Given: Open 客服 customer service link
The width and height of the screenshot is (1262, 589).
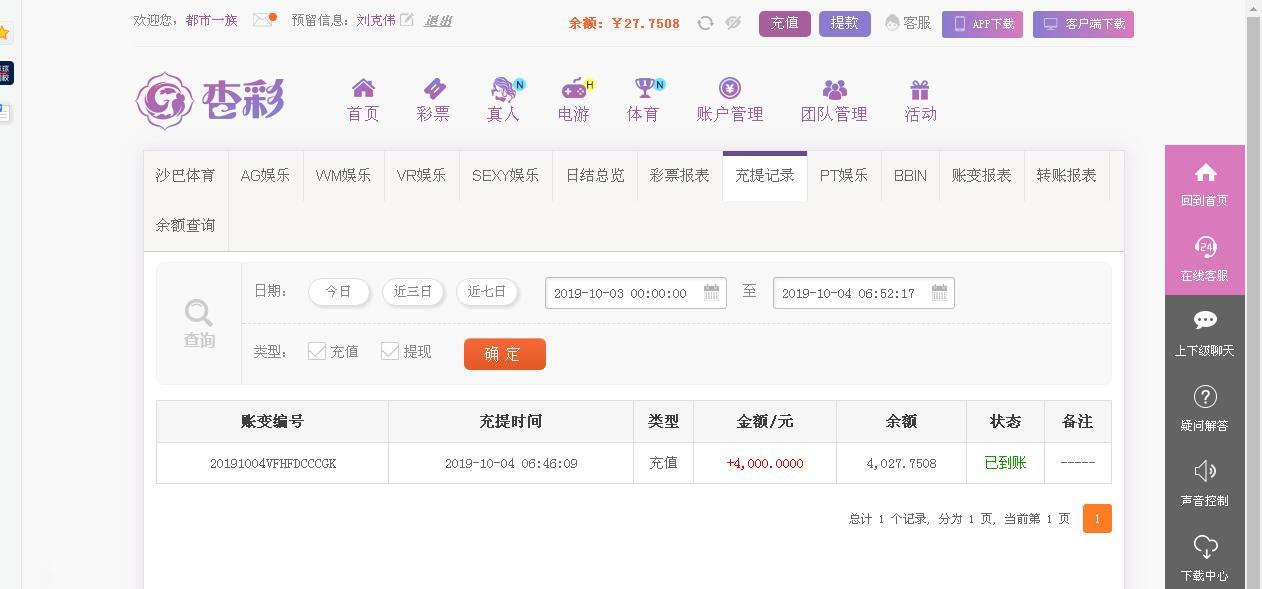Looking at the screenshot, I should (x=908, y=23).
